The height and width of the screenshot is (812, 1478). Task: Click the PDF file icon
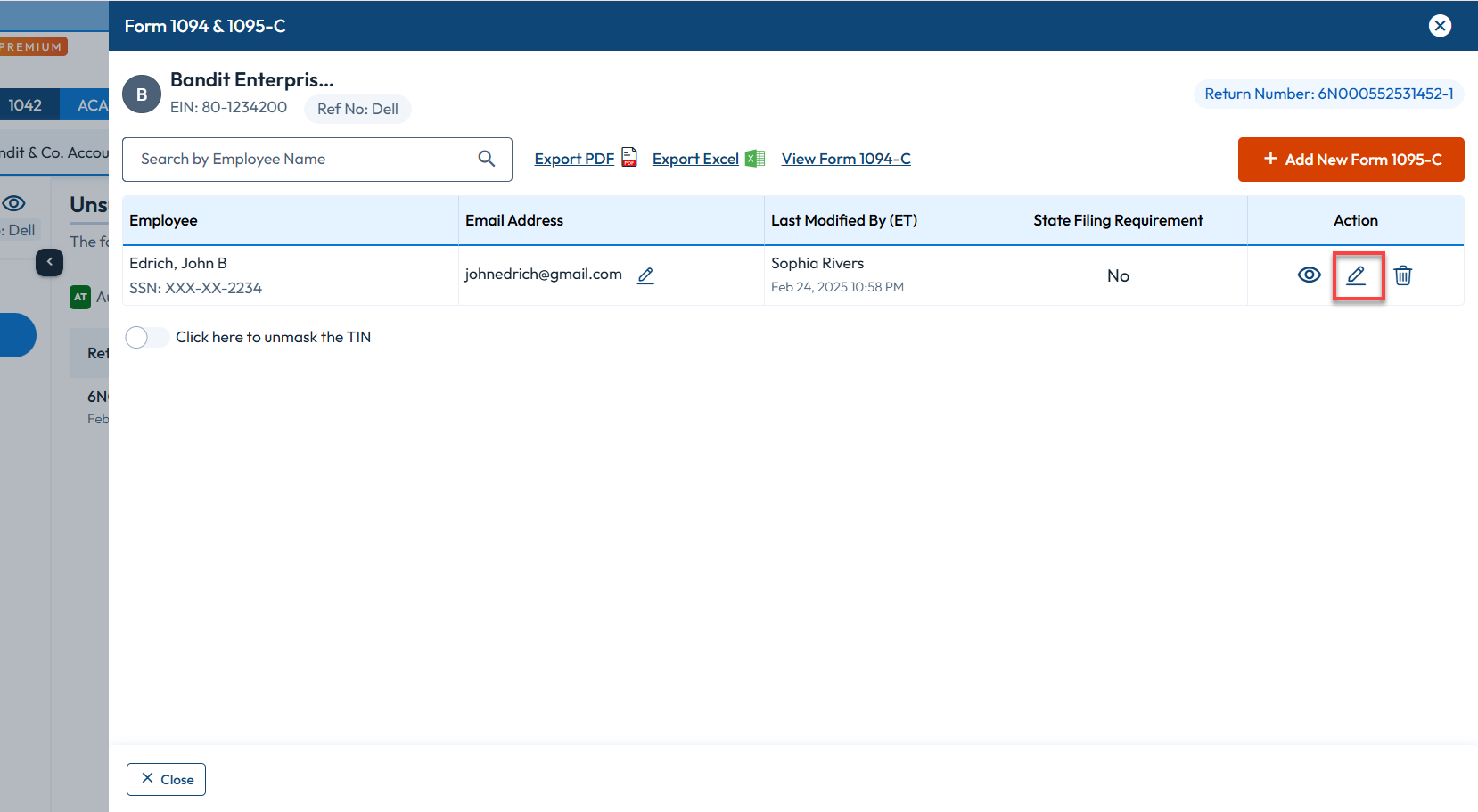pos(629,158)
